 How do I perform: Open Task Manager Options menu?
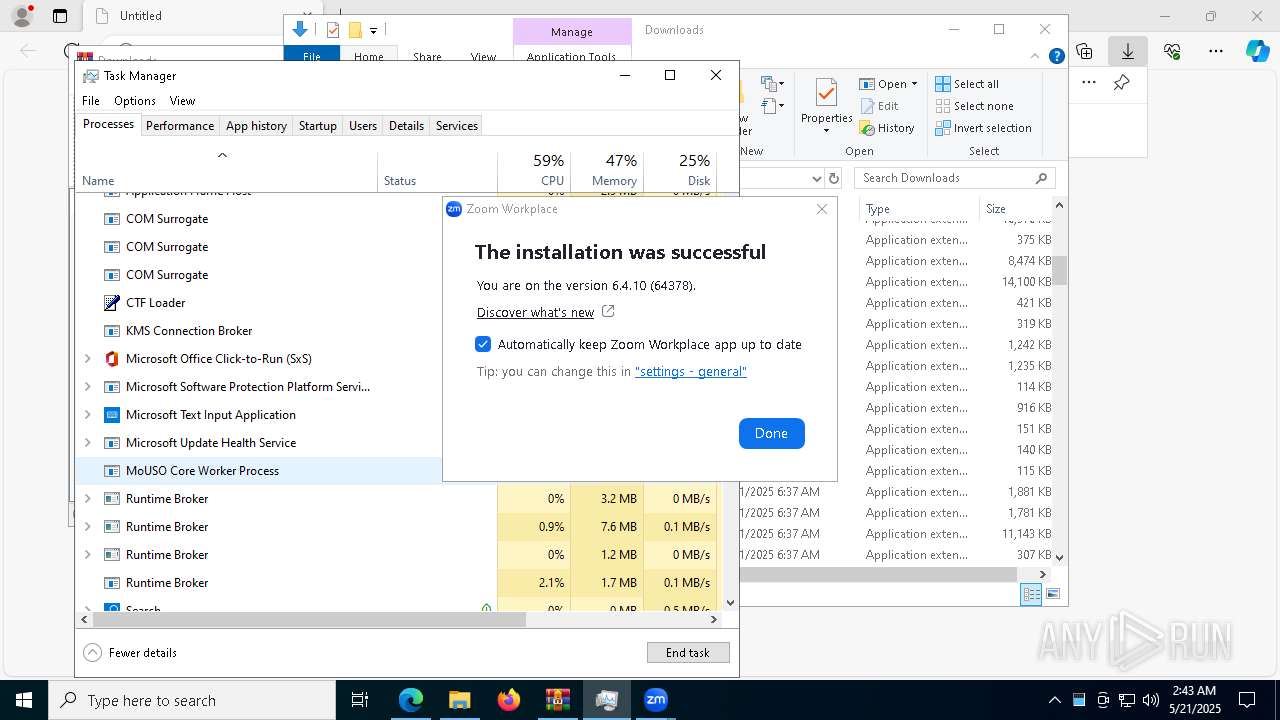(135, 101)
